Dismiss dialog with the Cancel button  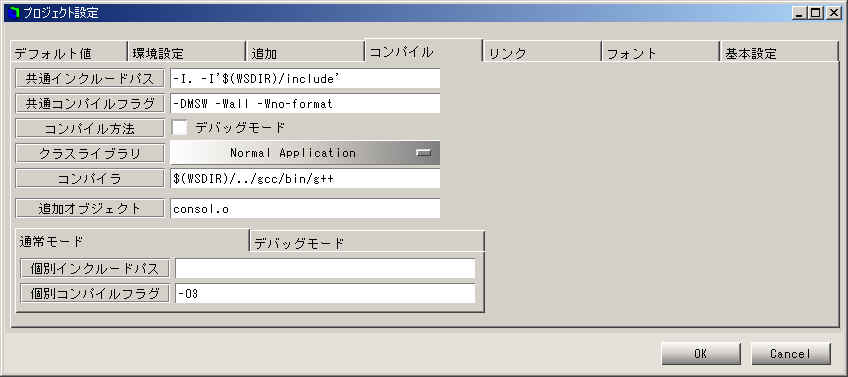click(x=791, y=354)
